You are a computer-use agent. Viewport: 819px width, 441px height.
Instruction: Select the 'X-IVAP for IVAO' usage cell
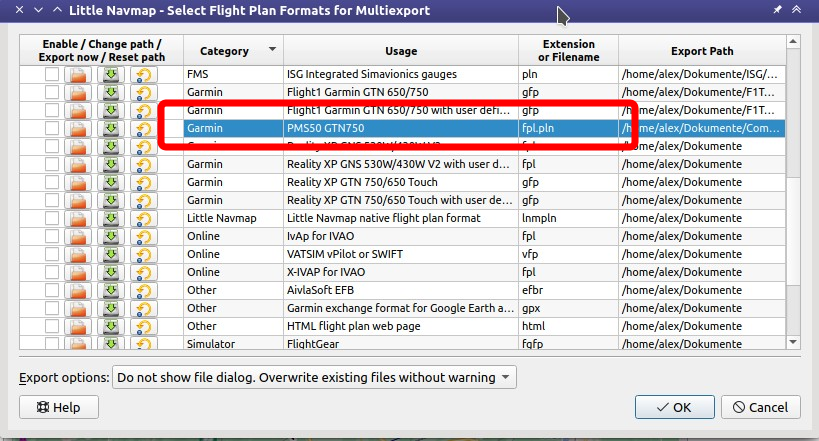pos(401,272)
